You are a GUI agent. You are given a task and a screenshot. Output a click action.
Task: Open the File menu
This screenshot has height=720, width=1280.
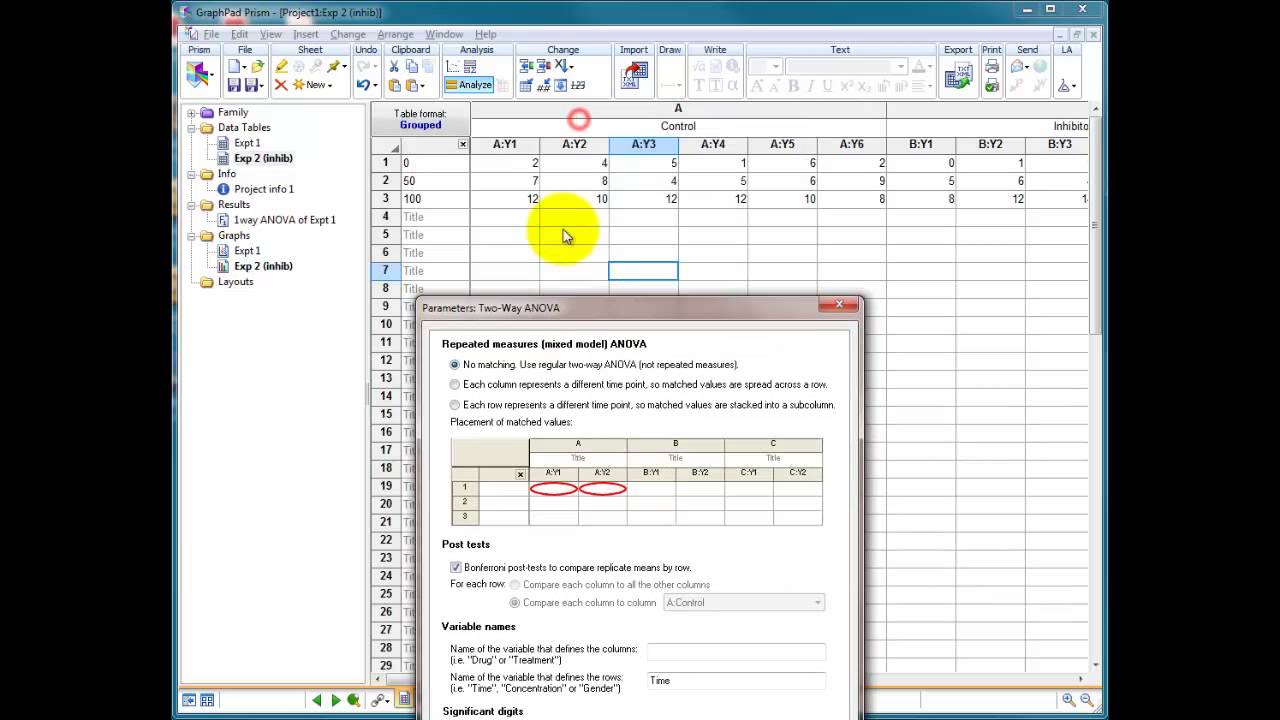(x=211, y=34)
